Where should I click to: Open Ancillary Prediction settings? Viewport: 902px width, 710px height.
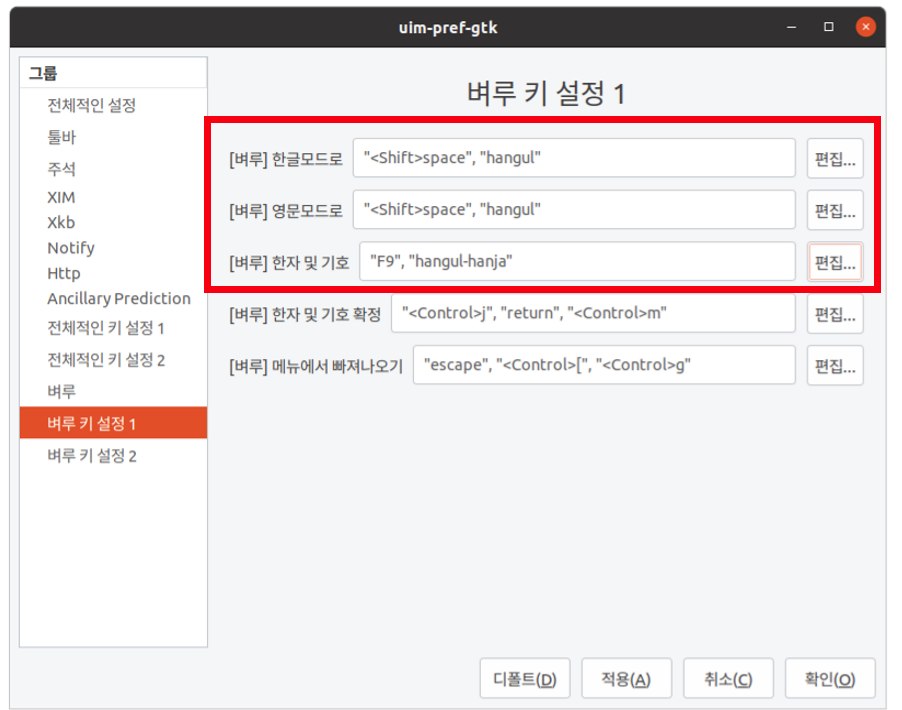tap(113, 299)
